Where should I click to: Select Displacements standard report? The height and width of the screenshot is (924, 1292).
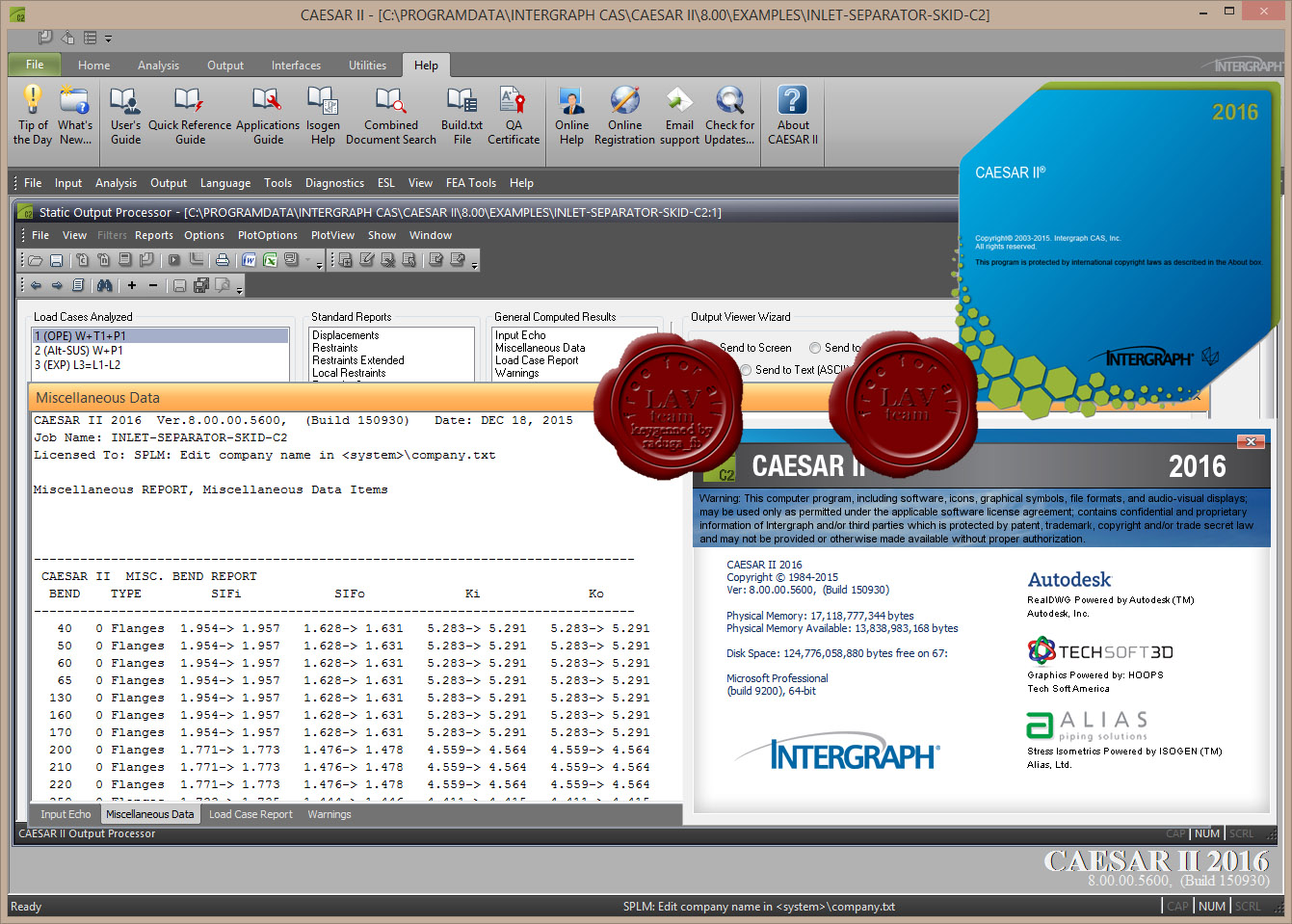click(x=345, y=335)
